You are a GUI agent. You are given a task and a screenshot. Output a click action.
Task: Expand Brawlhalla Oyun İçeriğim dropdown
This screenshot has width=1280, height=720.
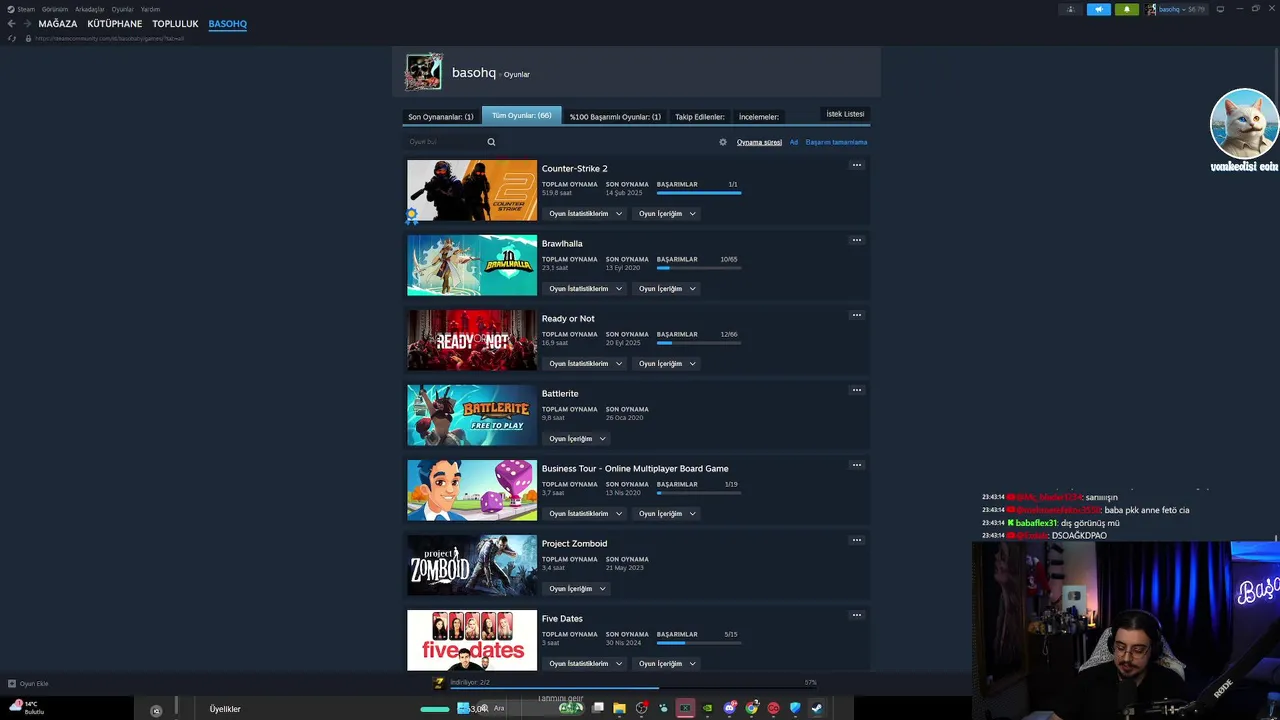667,289
